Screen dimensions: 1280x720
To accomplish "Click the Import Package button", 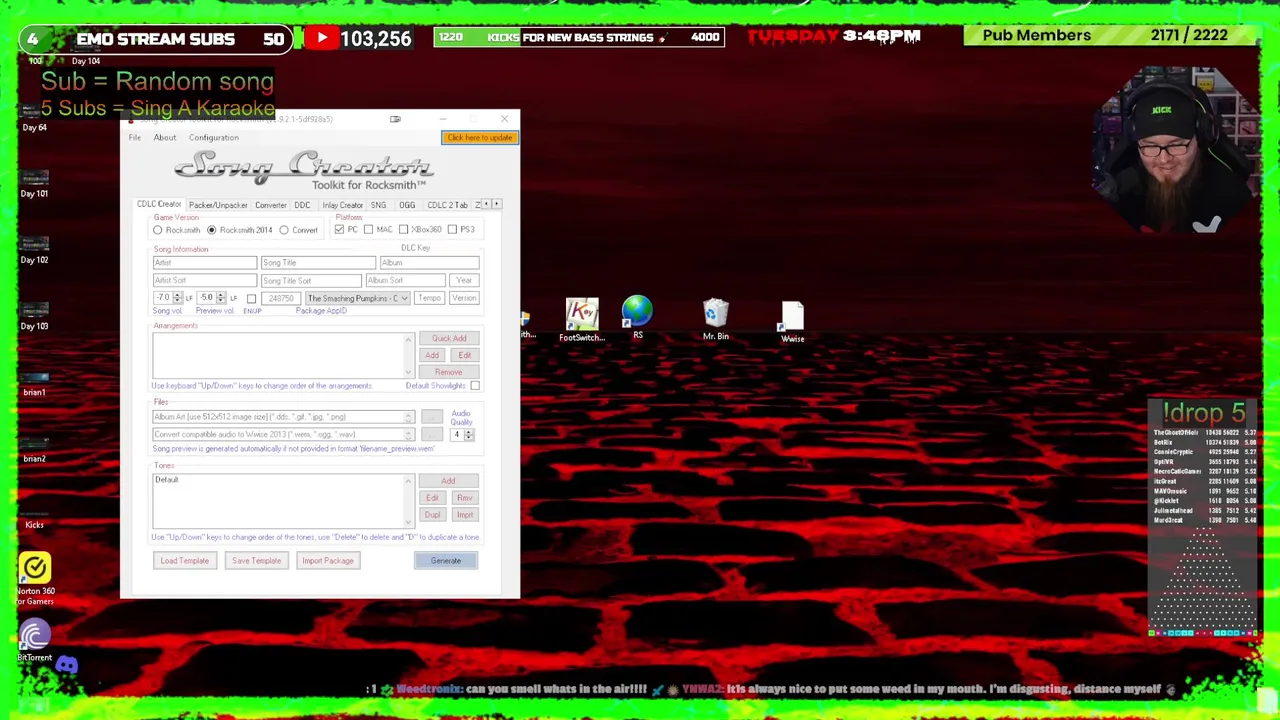I will tap(328, 561).
